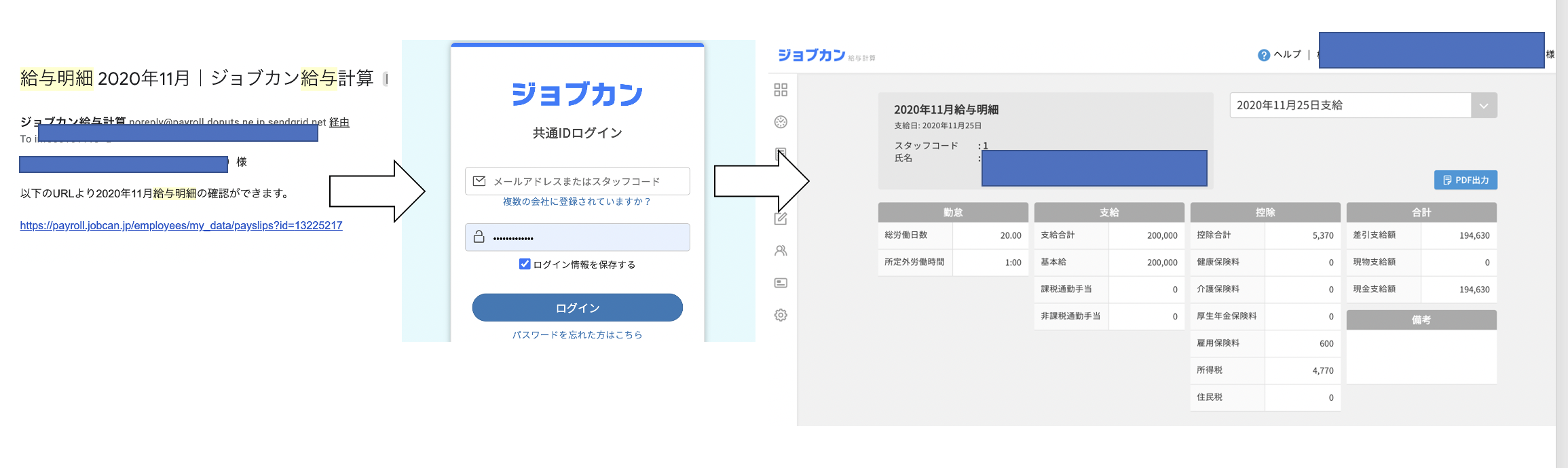Select the 所定外労働時間 row label
The height and width of the screenshot is (468, 1568).
(914, 262)
